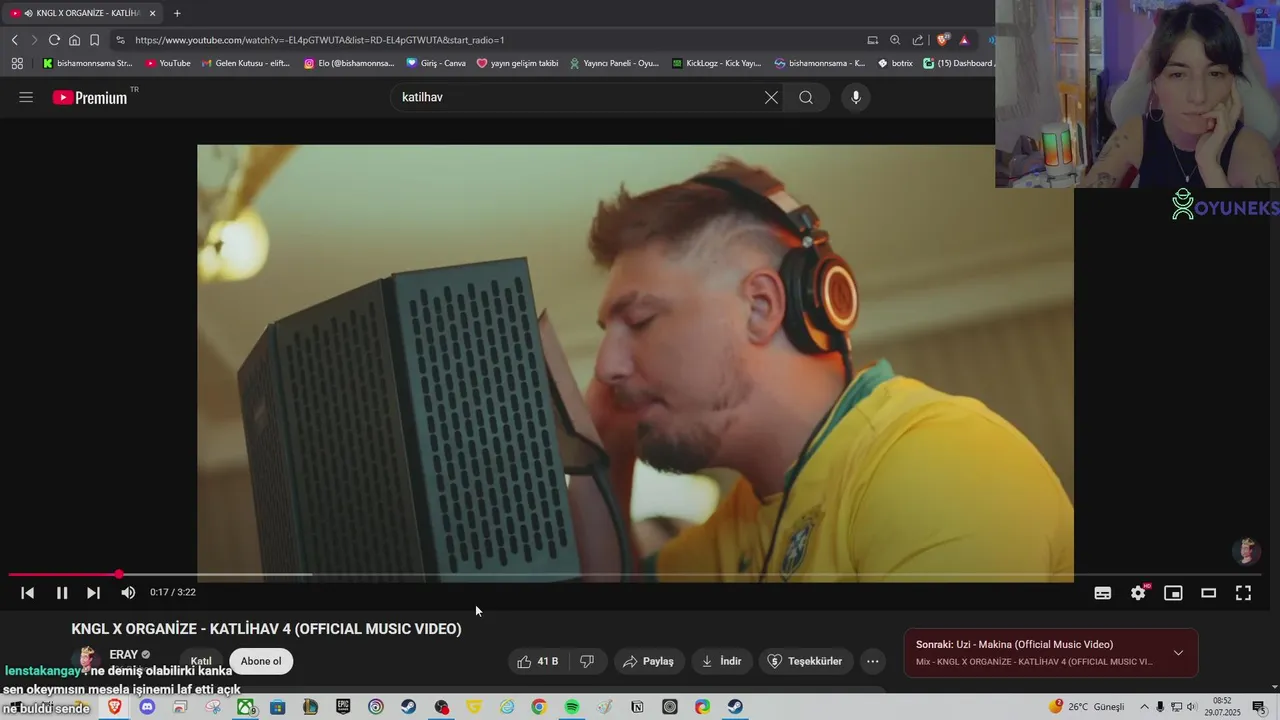Switch to KNGL X ORGANİZE tab
This screenshot has width=1280, height=720.
(83, 13)
